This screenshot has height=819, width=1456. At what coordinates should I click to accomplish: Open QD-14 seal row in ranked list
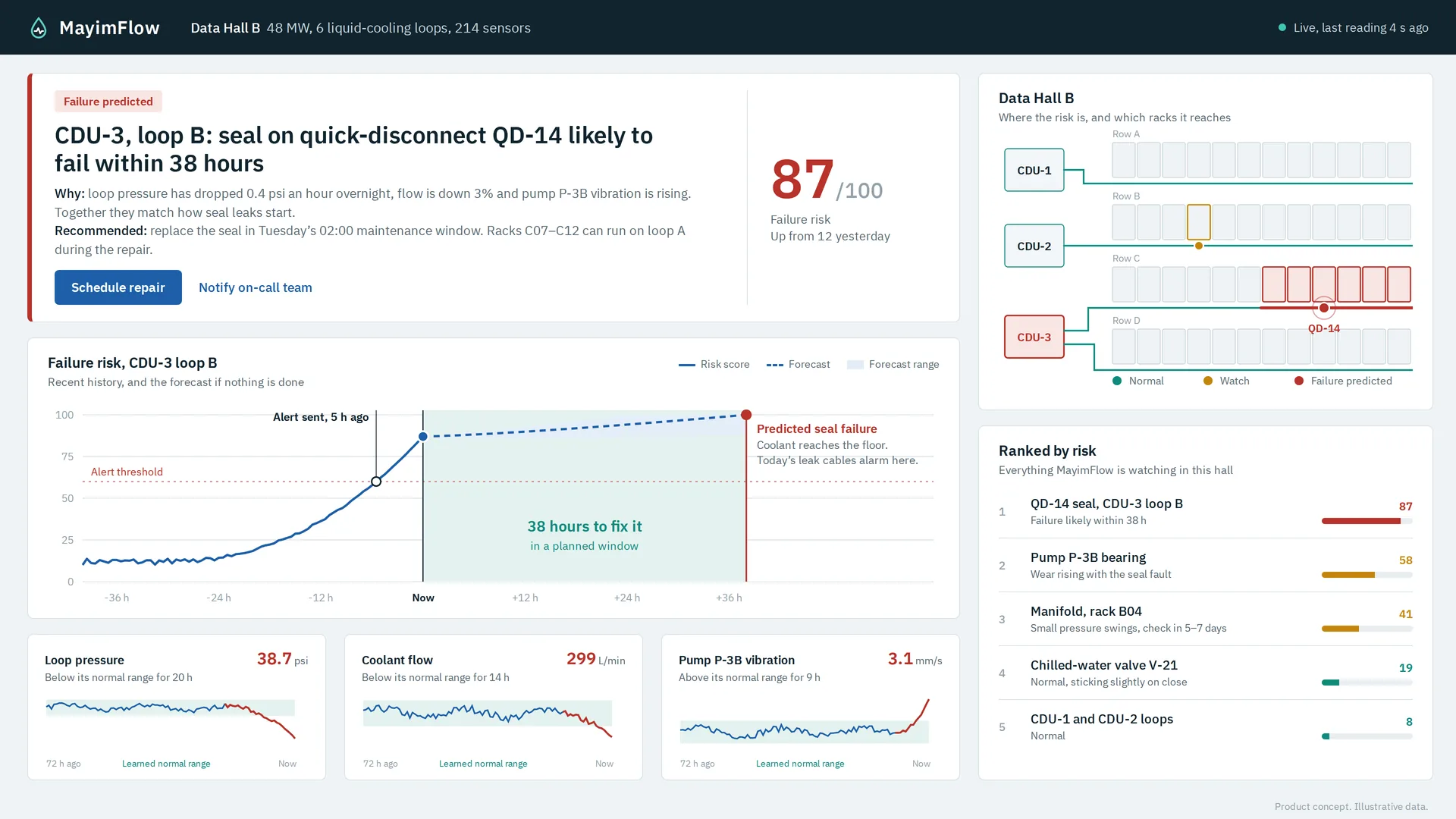tap(1206, 512)
